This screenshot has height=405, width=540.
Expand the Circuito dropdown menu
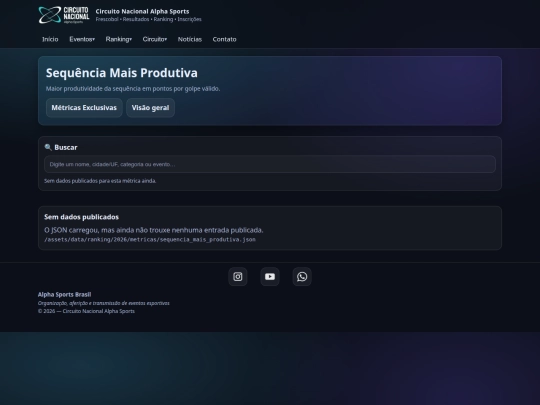pos(155,39)
